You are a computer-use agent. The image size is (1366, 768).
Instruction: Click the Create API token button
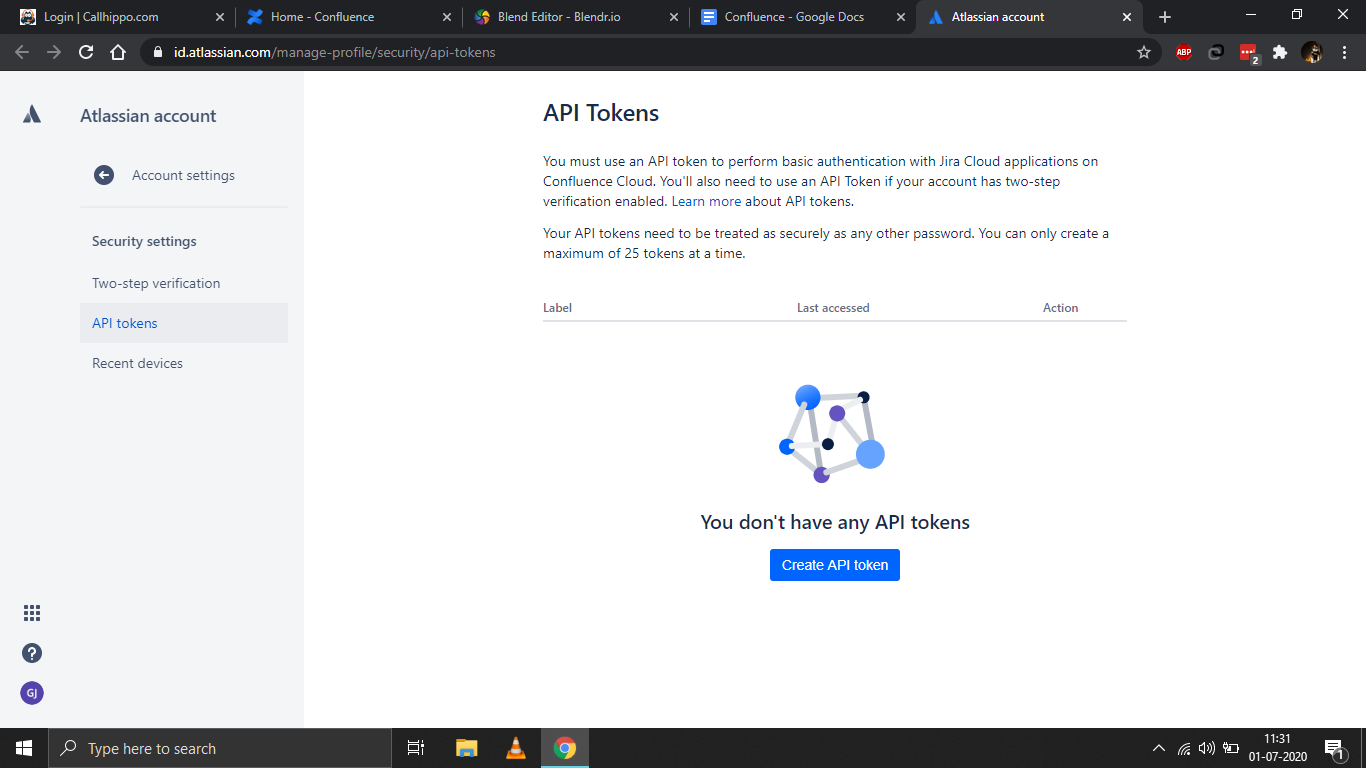click(835, 565)
